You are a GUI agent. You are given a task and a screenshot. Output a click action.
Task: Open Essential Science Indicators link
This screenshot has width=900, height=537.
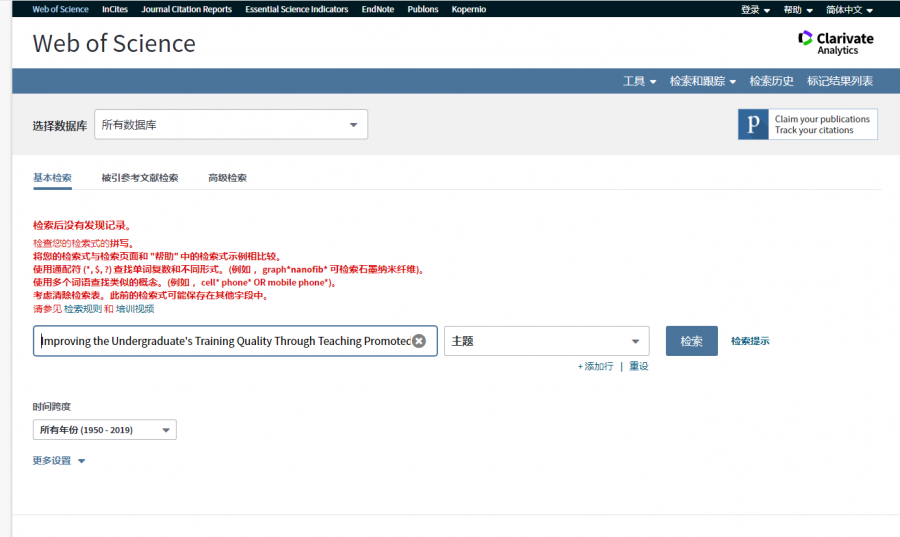point(297,9)
